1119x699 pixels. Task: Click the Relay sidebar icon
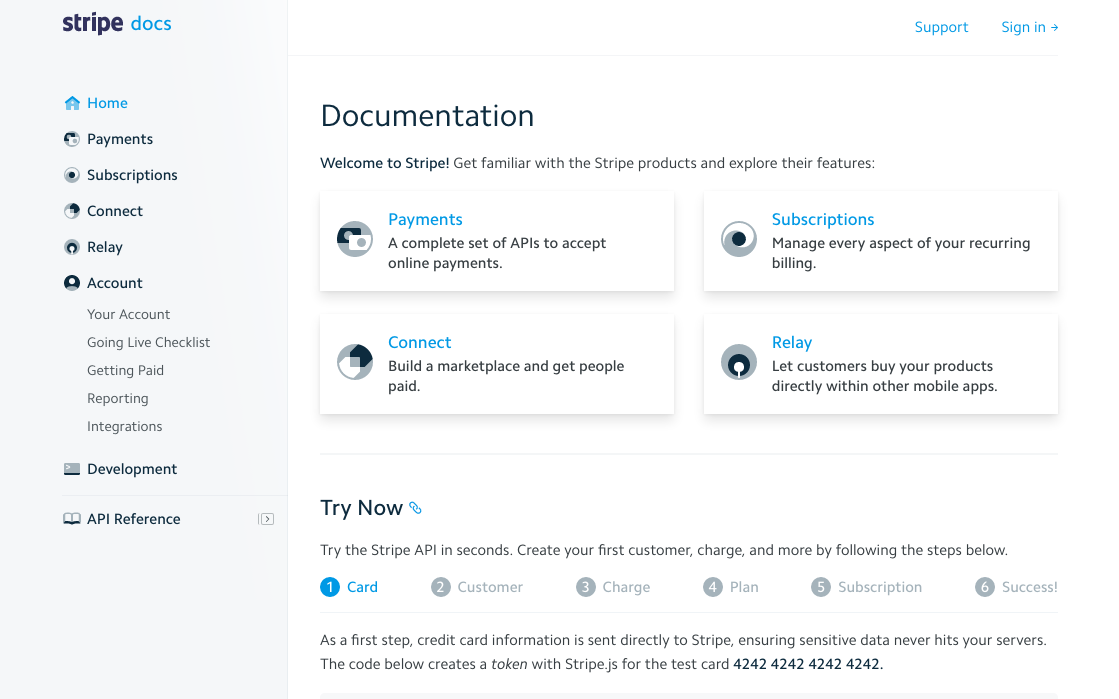click(72, 247)
